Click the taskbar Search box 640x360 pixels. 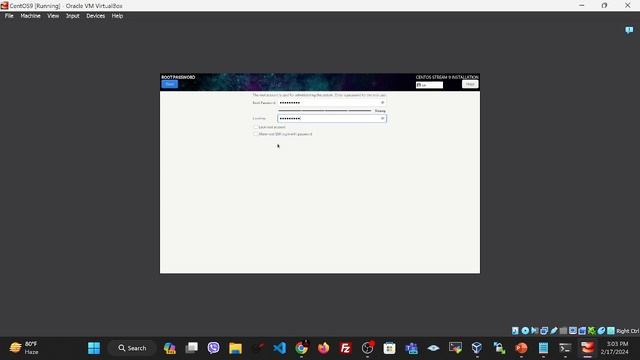tap(132, 348)
